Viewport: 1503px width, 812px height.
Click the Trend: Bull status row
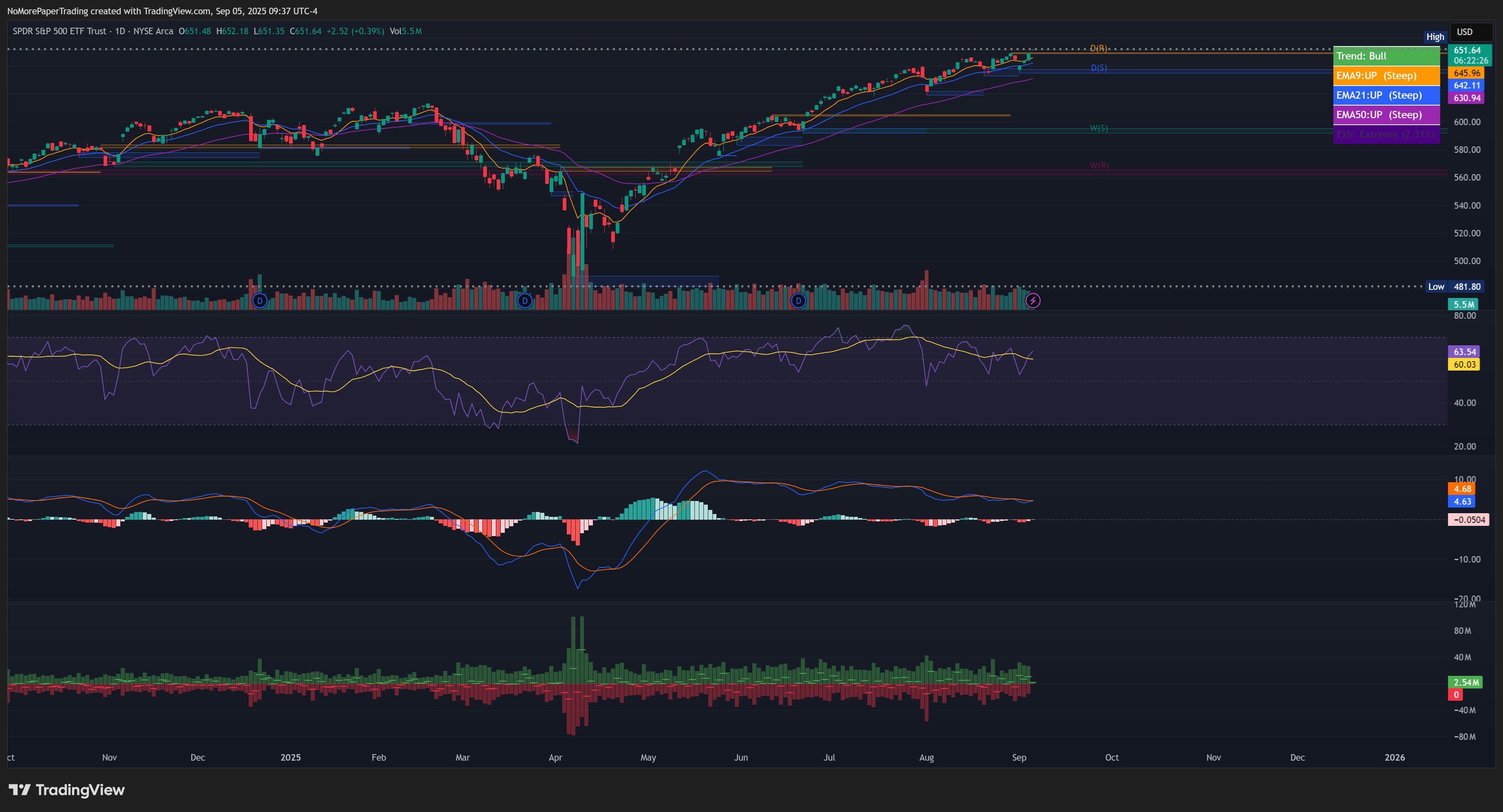pos(1386,56)
